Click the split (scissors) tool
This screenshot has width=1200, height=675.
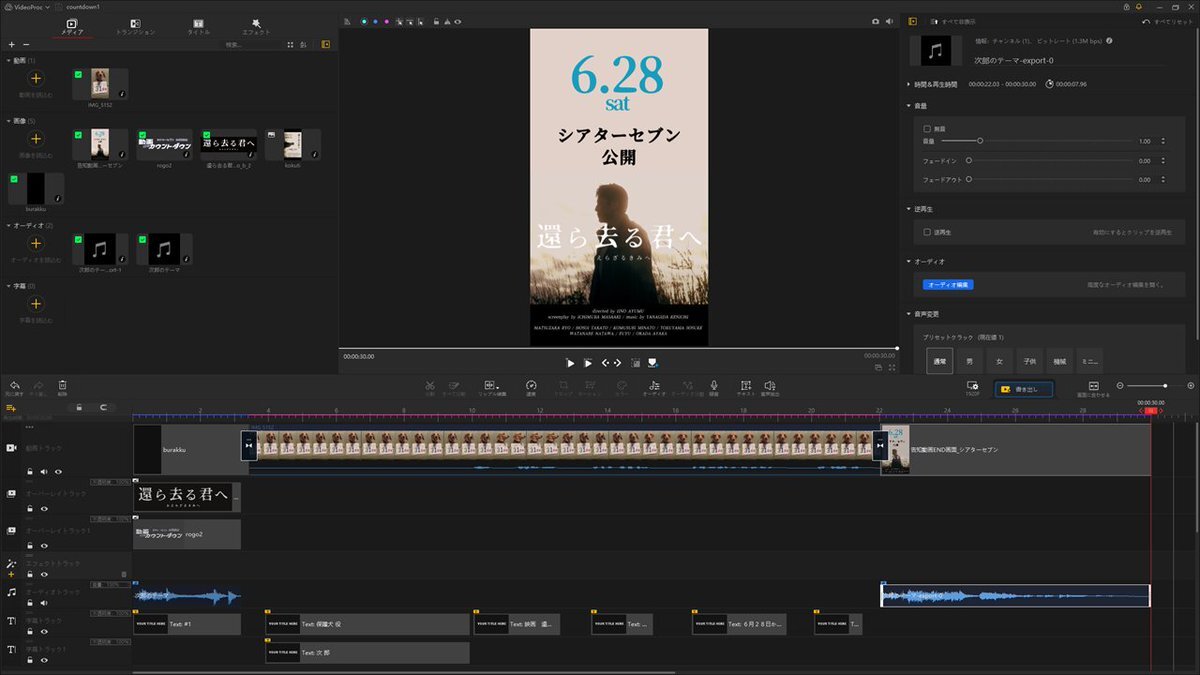[429, 386]
